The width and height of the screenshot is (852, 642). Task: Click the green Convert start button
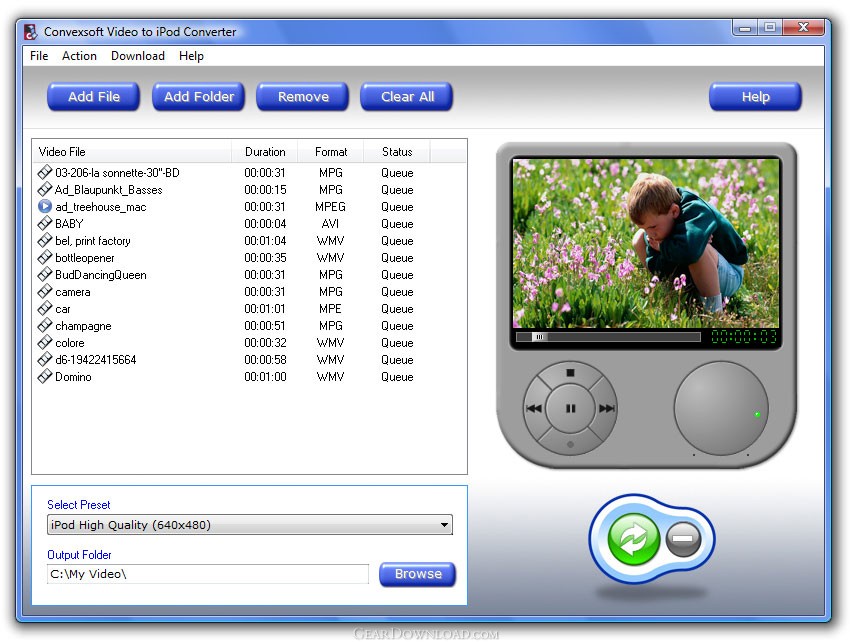pos(634,539)
